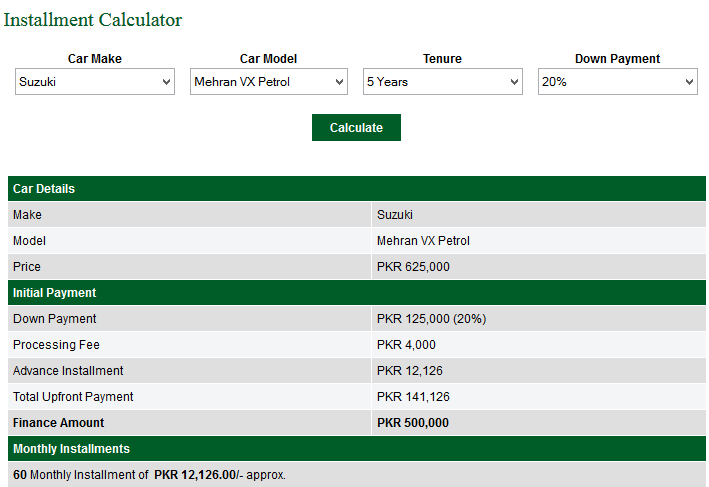The height and width of the screenshot is (487, 709).
Task: Click the Car Model label
Action: pos(268,59)
